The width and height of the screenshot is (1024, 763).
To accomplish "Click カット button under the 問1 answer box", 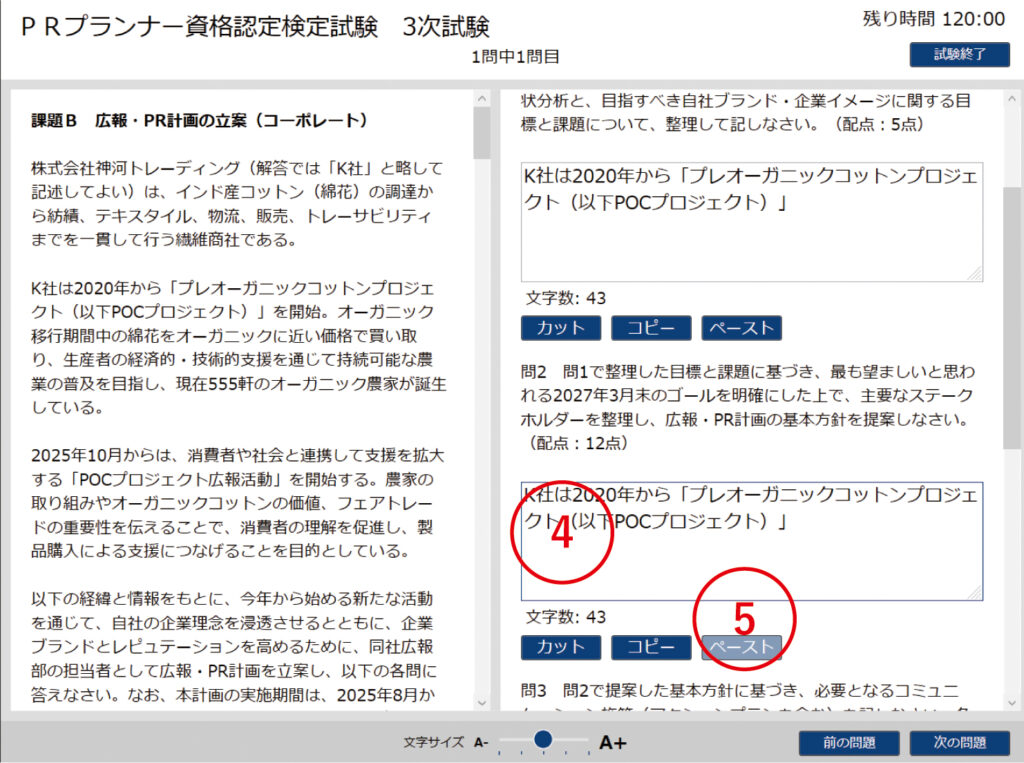I will (x=560, y=328).
